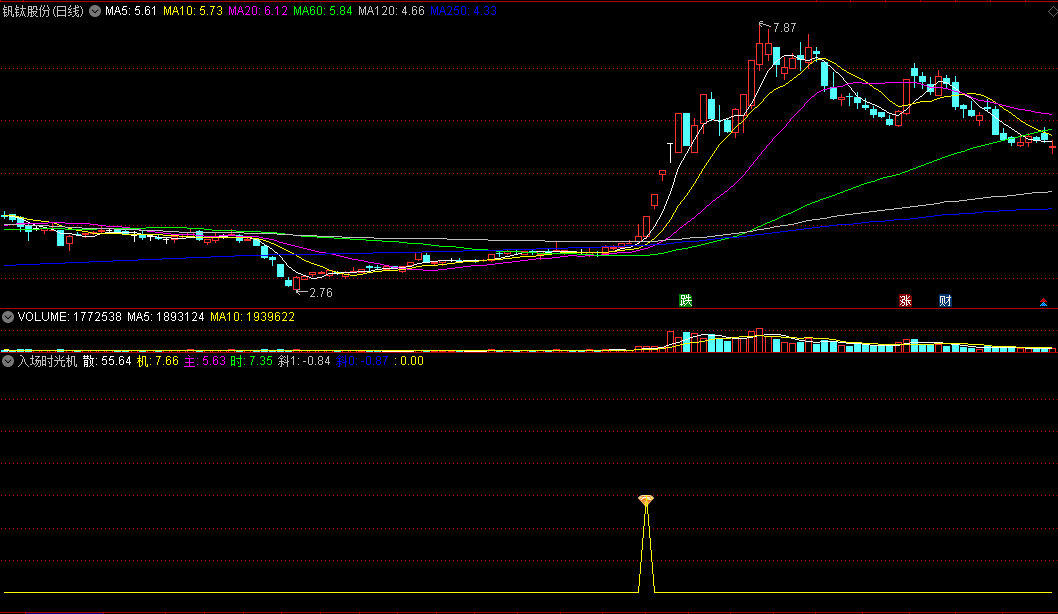Expand the VOLUME indicator dropdown arrow
This screenshot has width=1058, height=614.
8,316
